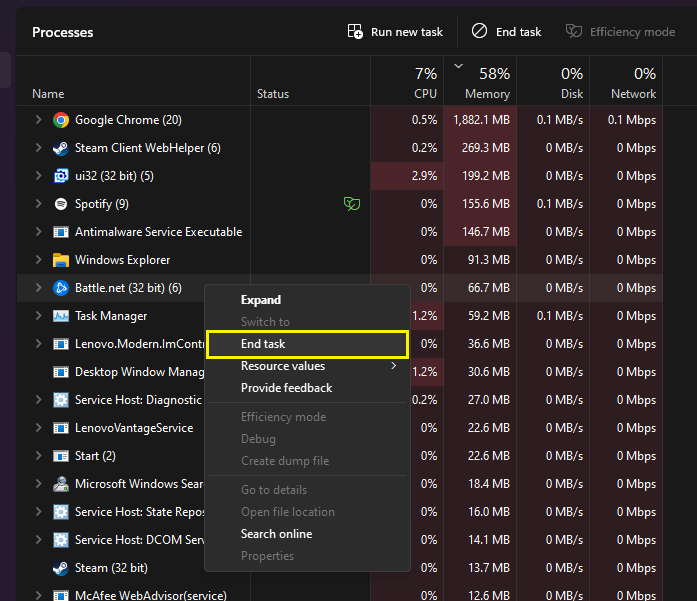Expand the Spotify process group
This screenshot has height=601, width=697.
(39, 204)
